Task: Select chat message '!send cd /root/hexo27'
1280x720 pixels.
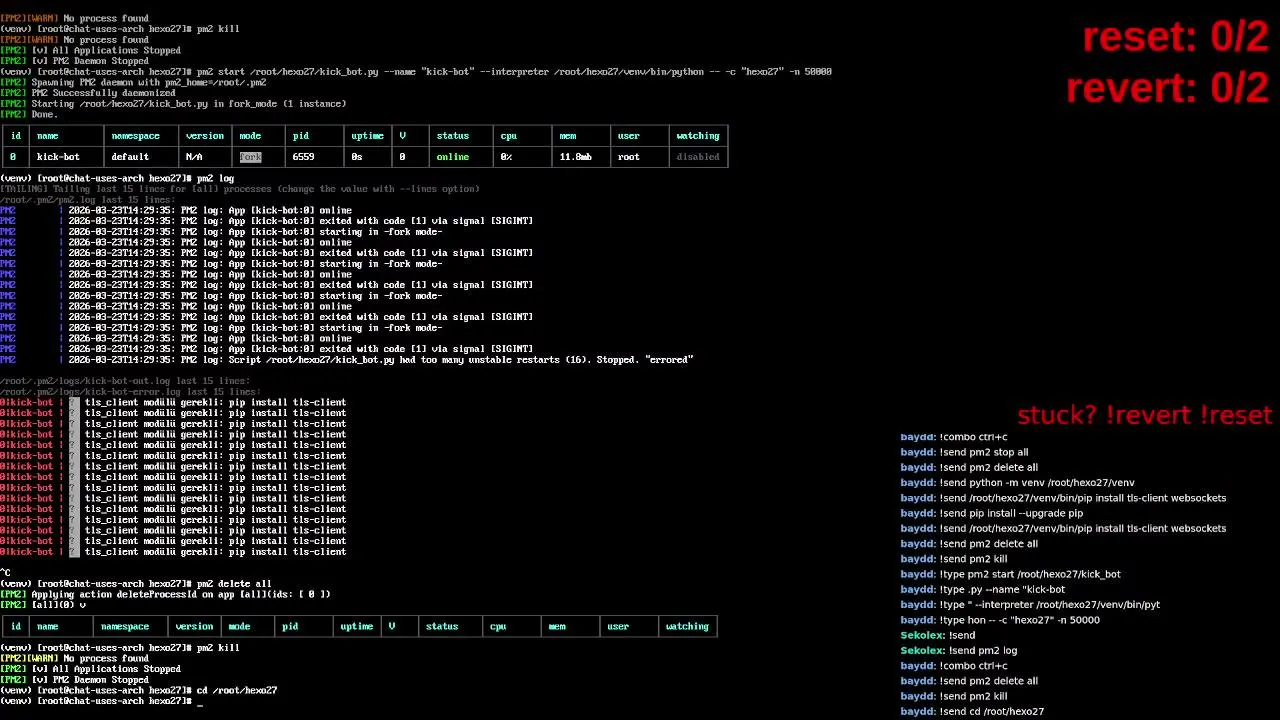Action: pyautogui.click(x=972, y=711)
